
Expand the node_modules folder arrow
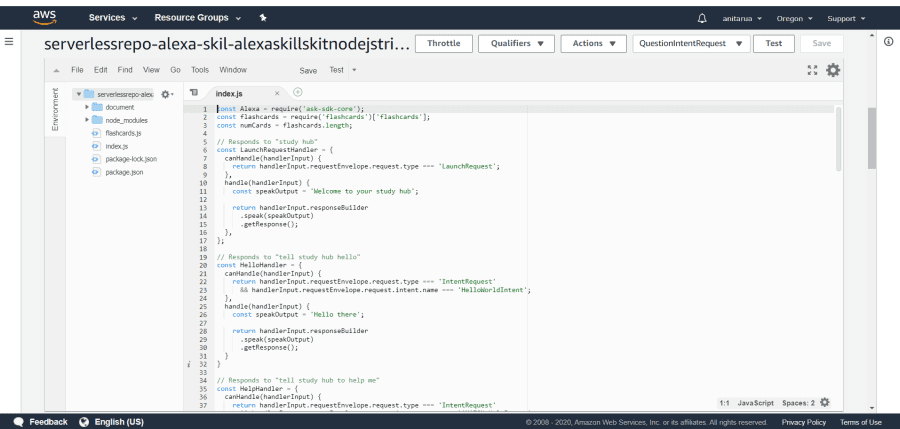coord(87,120)
